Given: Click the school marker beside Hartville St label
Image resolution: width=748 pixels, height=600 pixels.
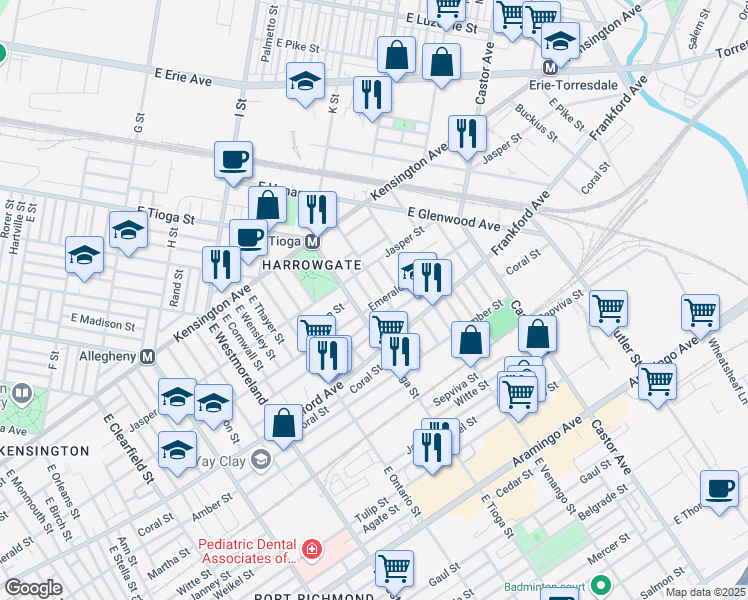Looking at the screenshot, I should pyautogui.click(x=84, y=256).
